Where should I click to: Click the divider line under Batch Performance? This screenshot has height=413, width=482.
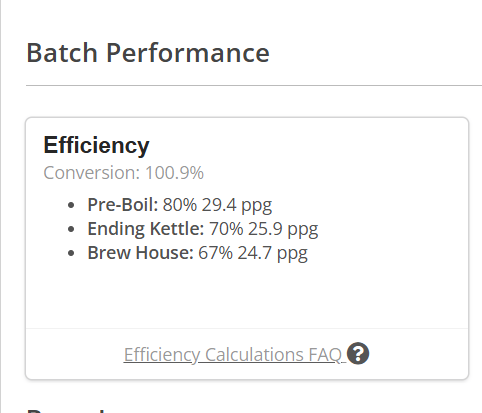tap(254, 86)
